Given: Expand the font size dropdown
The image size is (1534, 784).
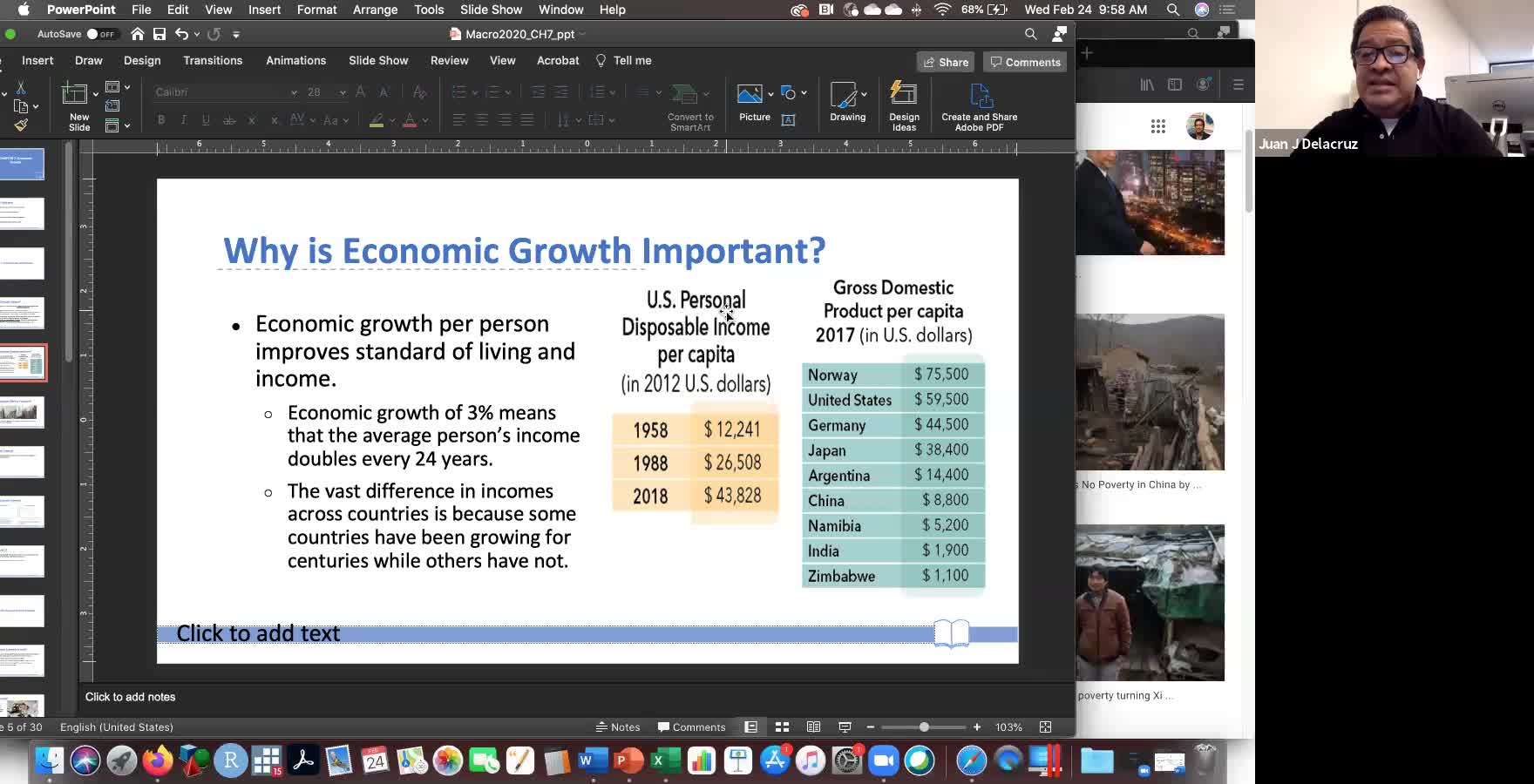Looking at the screenshot, I should point(342,92).
